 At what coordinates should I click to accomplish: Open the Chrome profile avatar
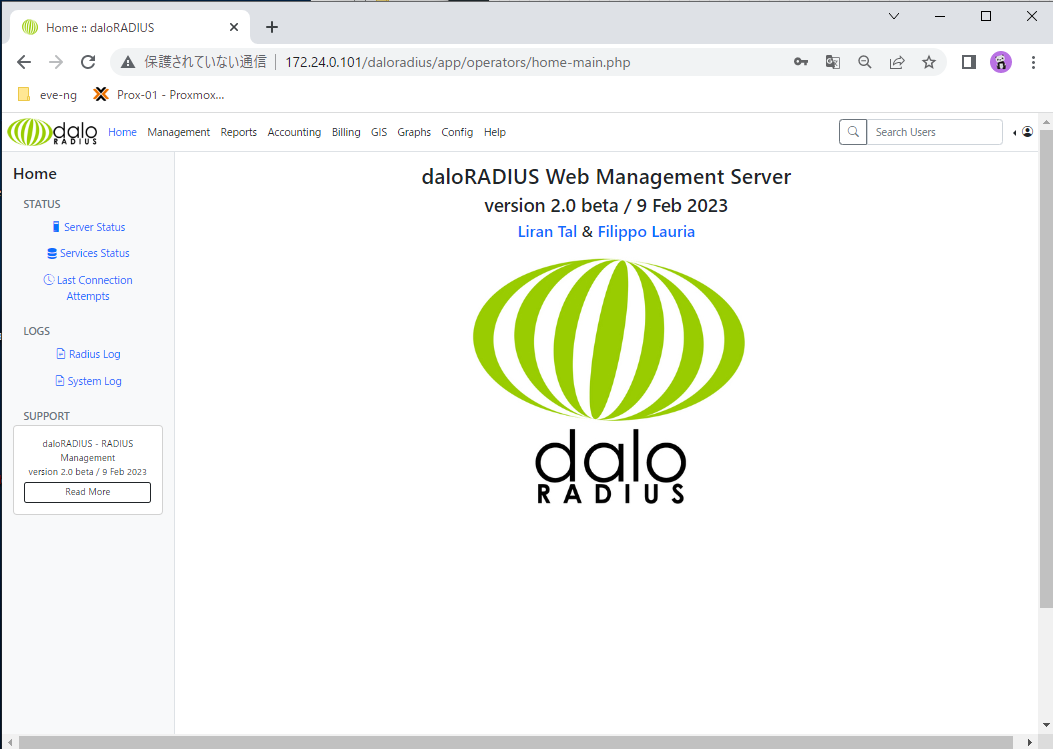1001,62
